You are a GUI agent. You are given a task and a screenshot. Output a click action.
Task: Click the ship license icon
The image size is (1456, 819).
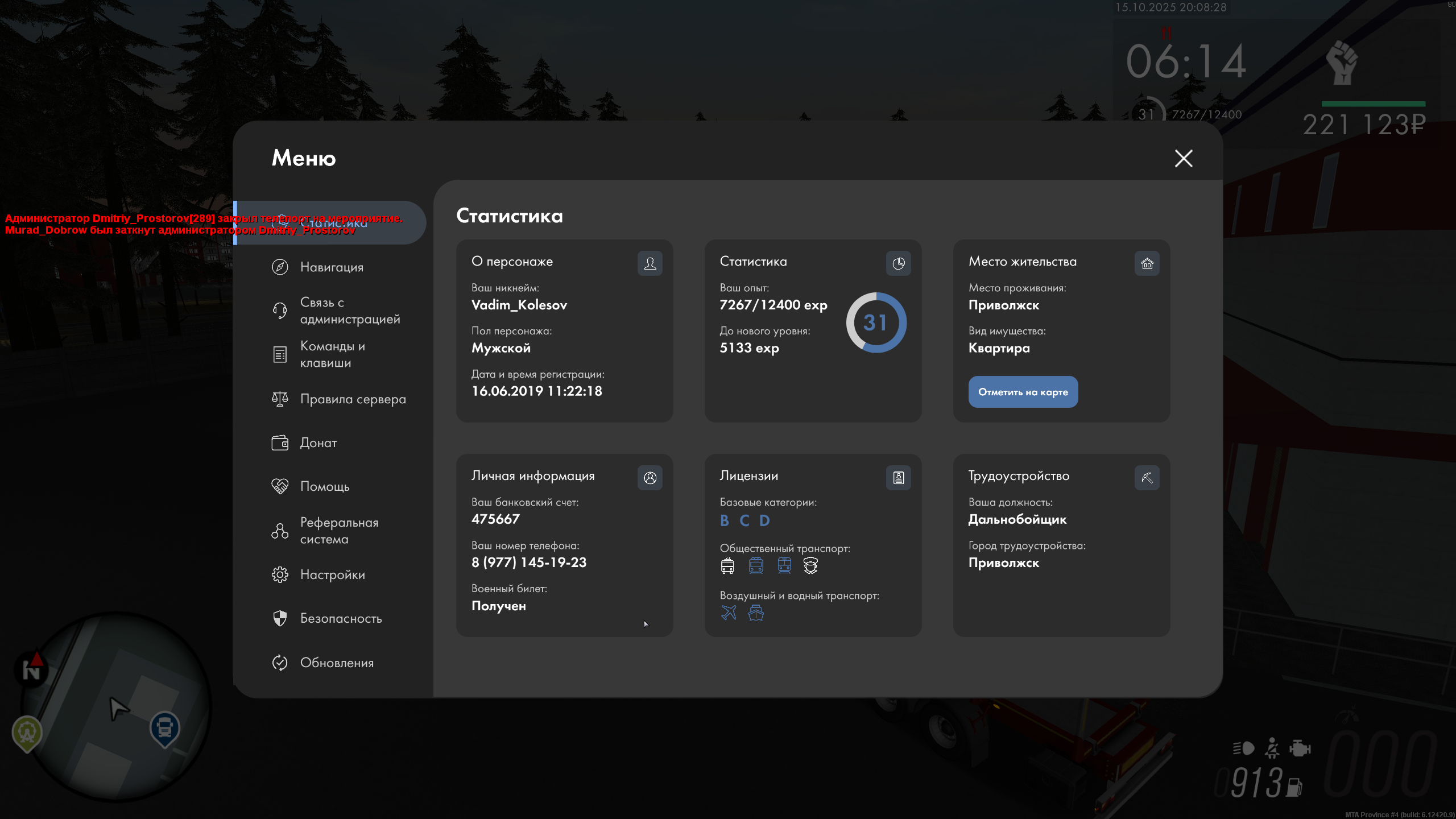pos(756,613)
